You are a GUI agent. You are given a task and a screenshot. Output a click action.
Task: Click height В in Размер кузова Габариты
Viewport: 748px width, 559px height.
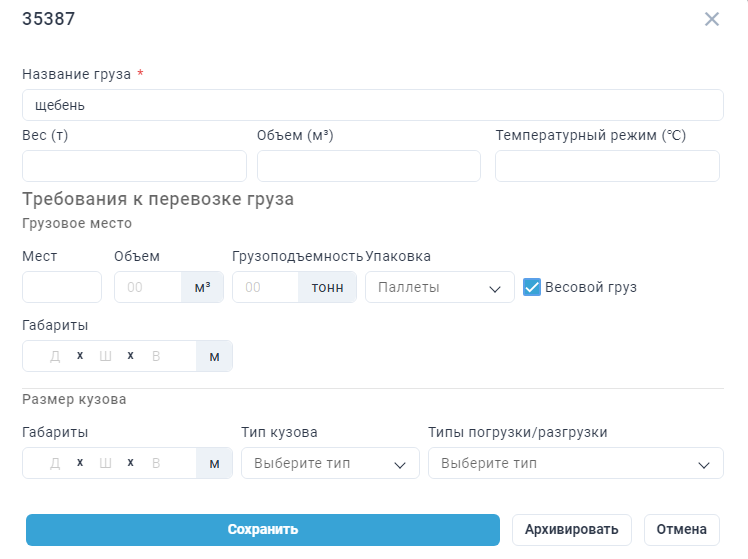156,463
